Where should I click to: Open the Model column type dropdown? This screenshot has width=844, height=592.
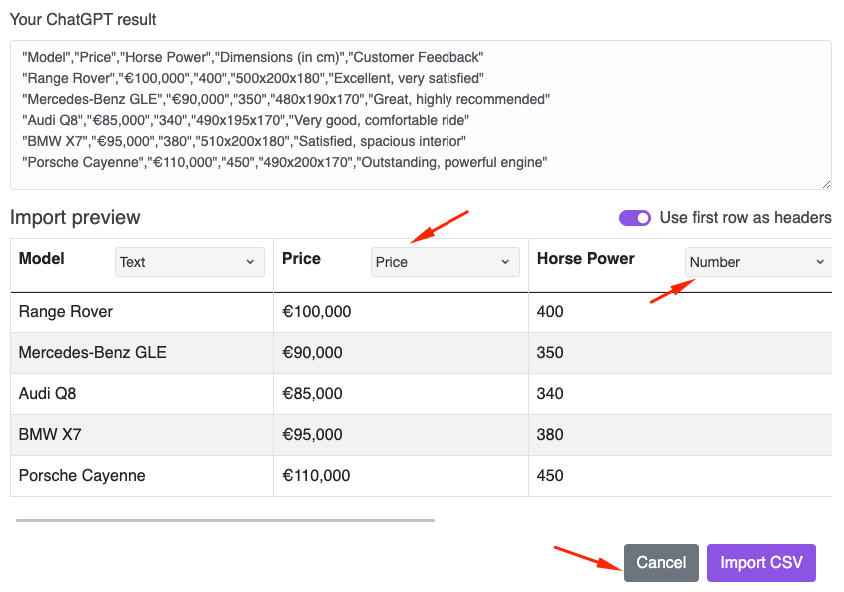(x=189, y=262)
